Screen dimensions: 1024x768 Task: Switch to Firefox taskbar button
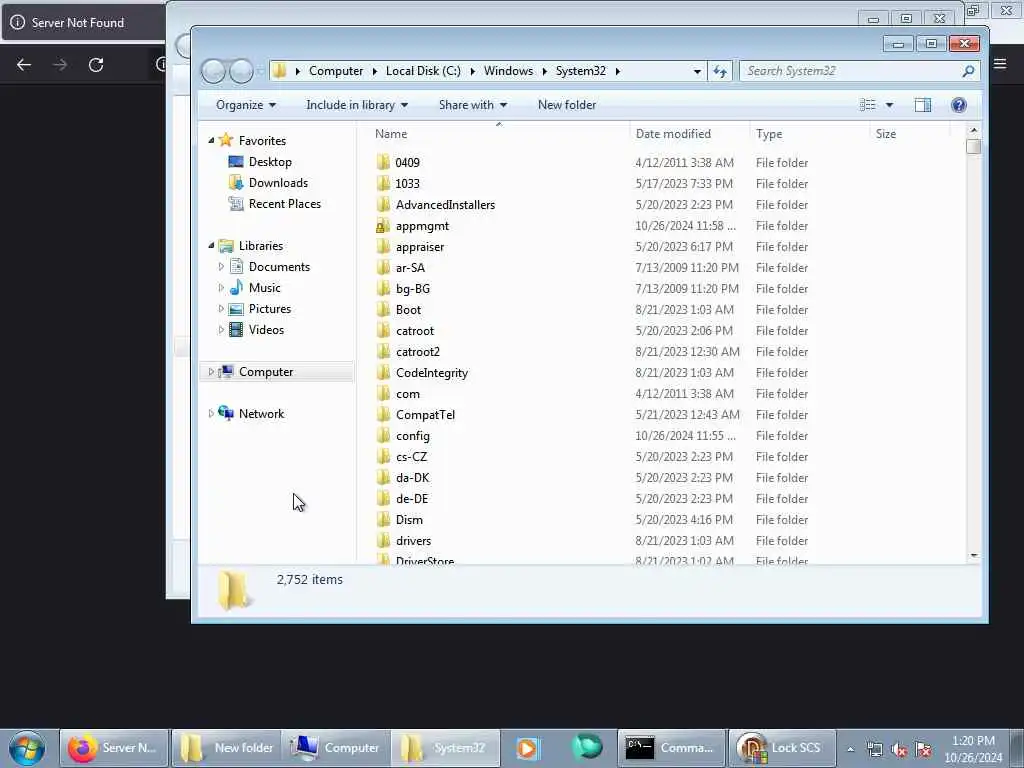(114, 748)
